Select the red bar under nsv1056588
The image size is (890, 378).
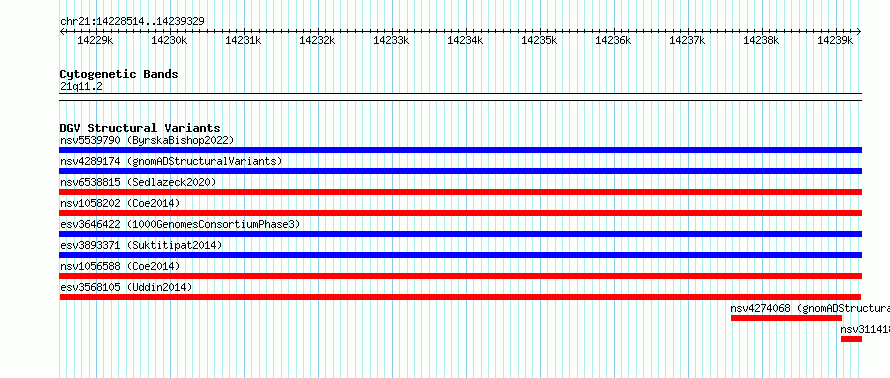click(x=461, y=276)
